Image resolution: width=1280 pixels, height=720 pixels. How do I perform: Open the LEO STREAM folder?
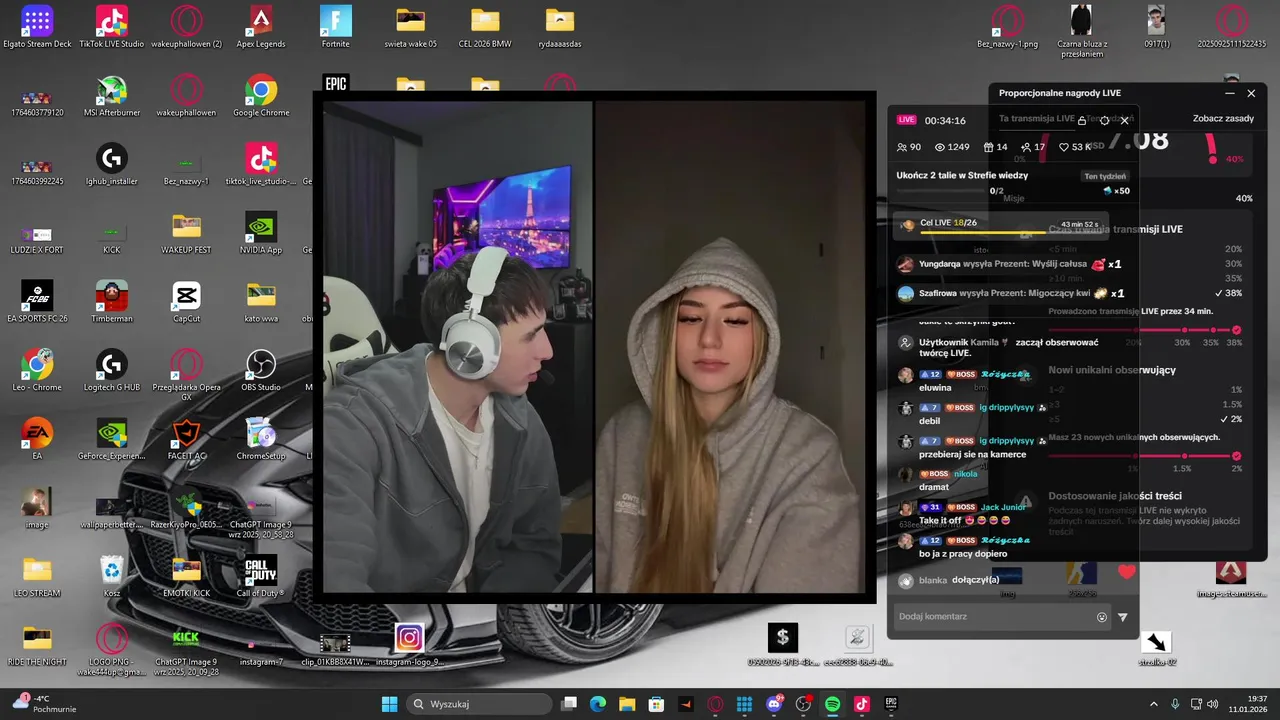[37, 576]
